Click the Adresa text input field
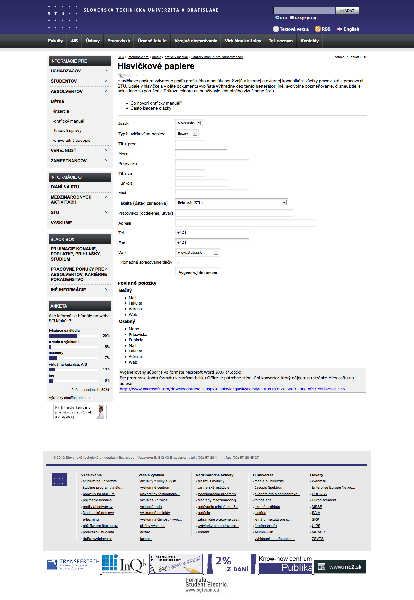 [x=245, y=223]
